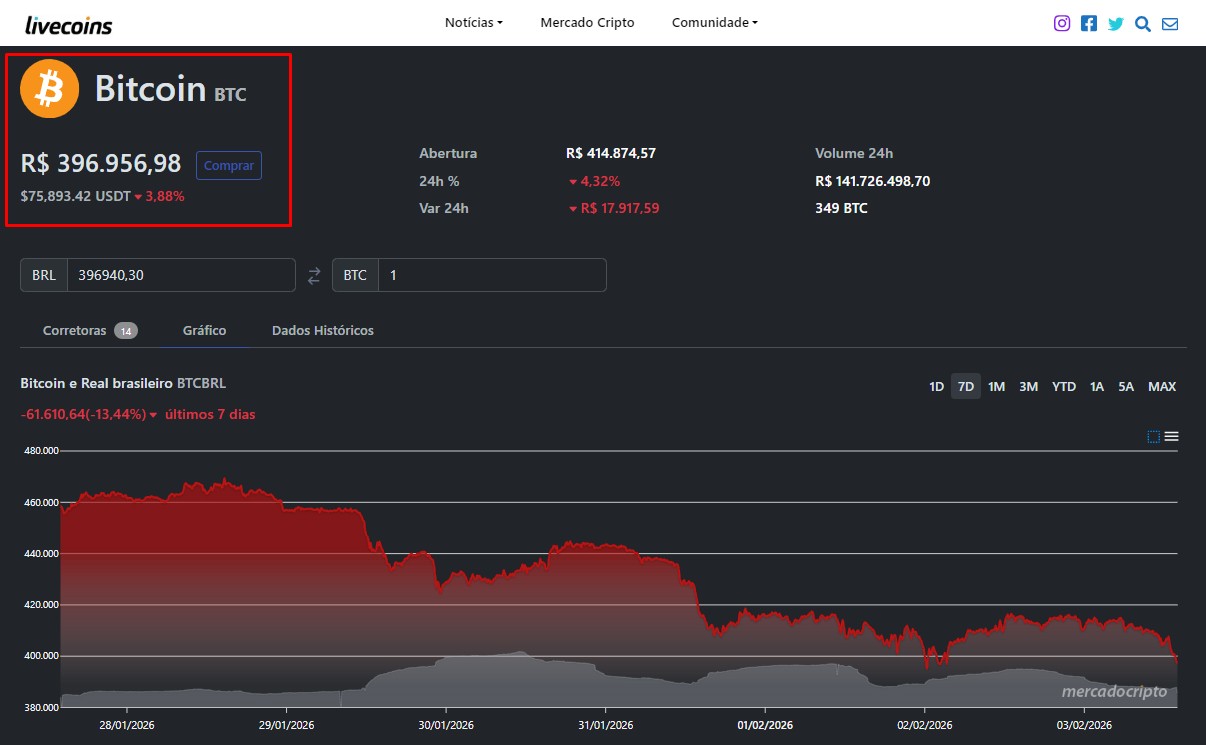Click the Comprar button
The width and height of the screenshot is (1206, 745).
click(x=228, y=165)
